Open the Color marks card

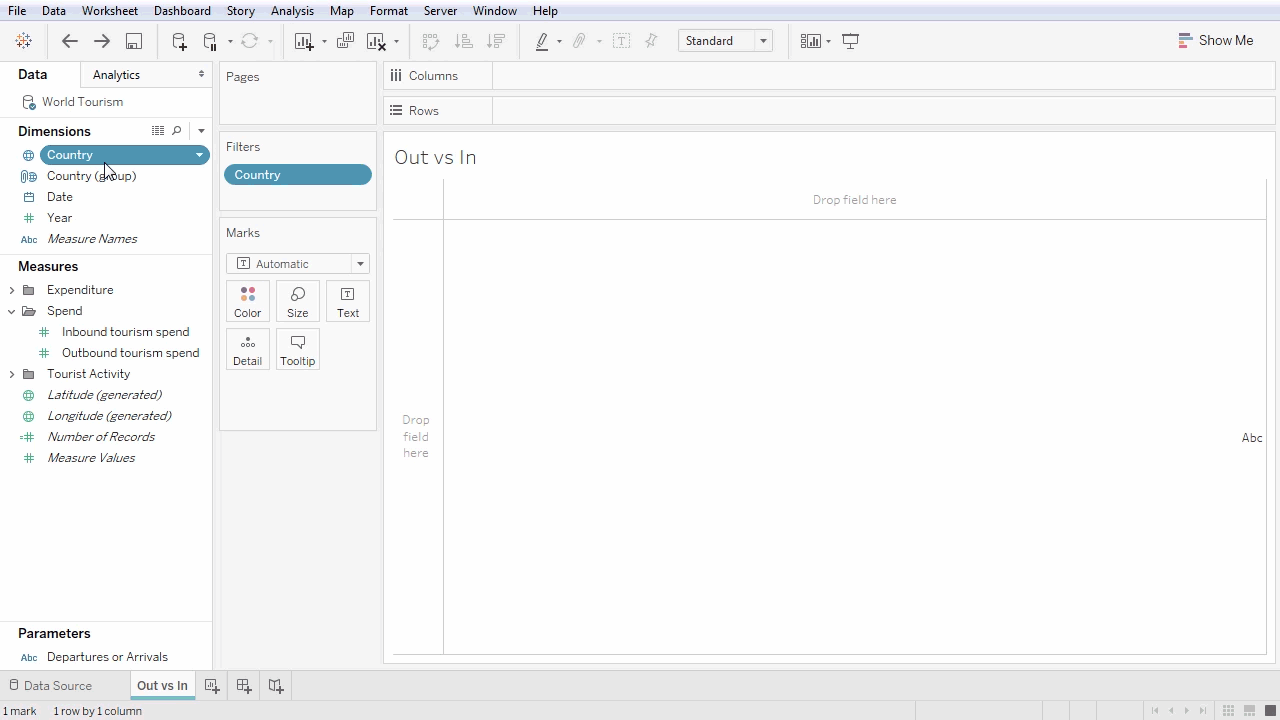tap(248, 301)
